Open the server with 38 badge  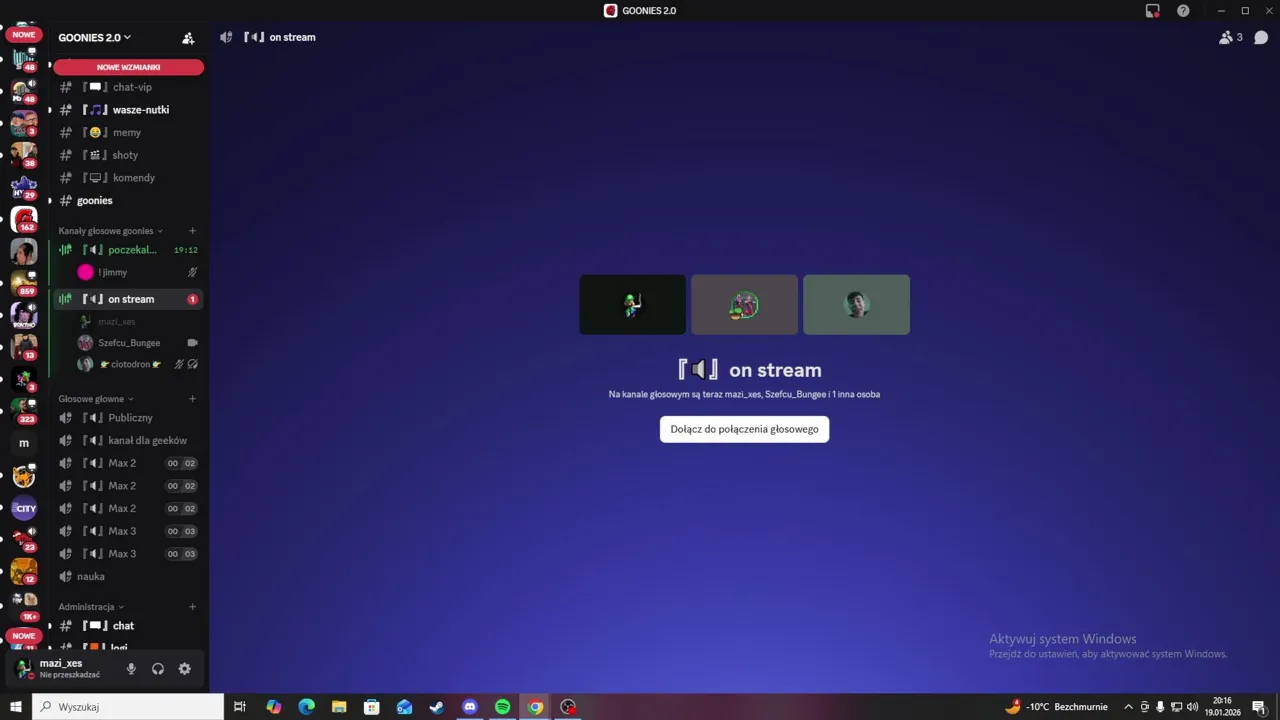(x=24, y=155)
